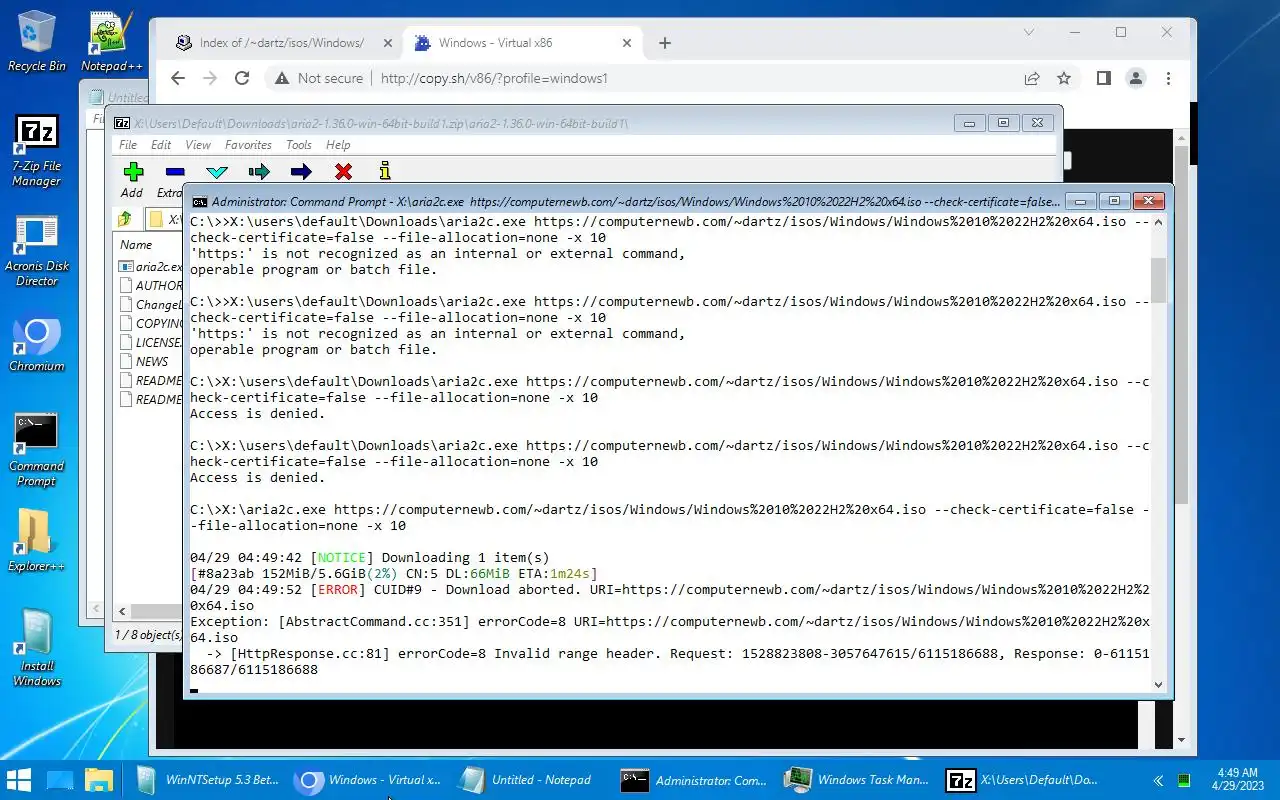Open 7-Zip Tools menu
This screenshot has height=800, width=1280.
tap(299, 145)
